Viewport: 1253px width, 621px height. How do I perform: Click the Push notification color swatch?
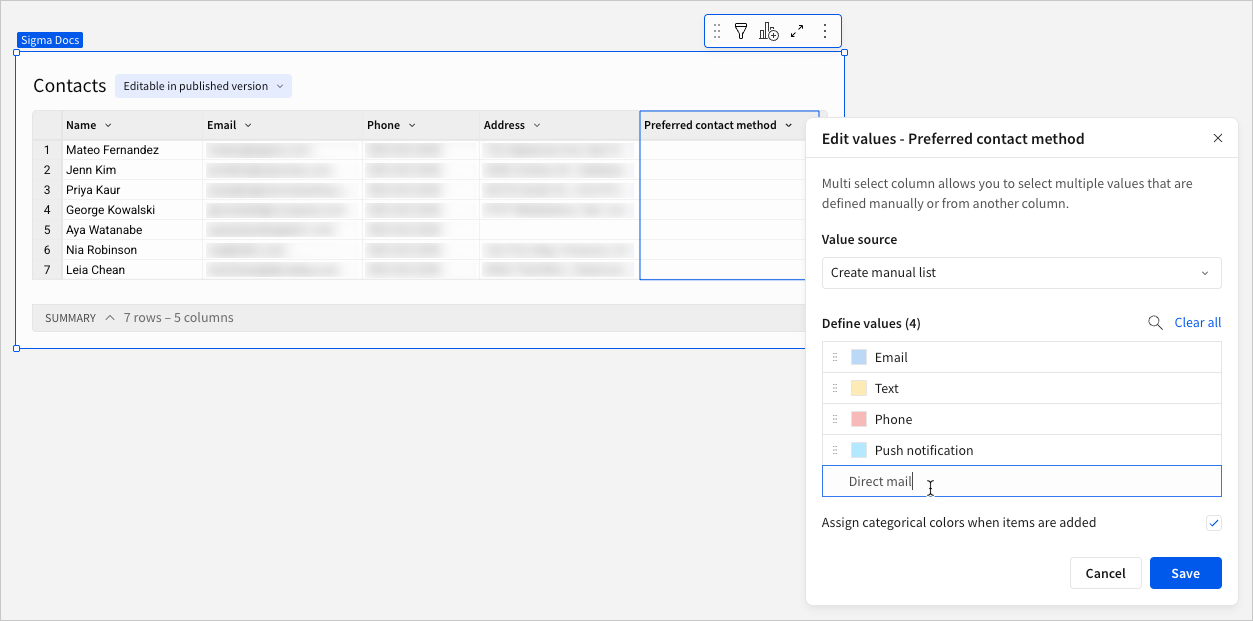[x=859, y=451]
